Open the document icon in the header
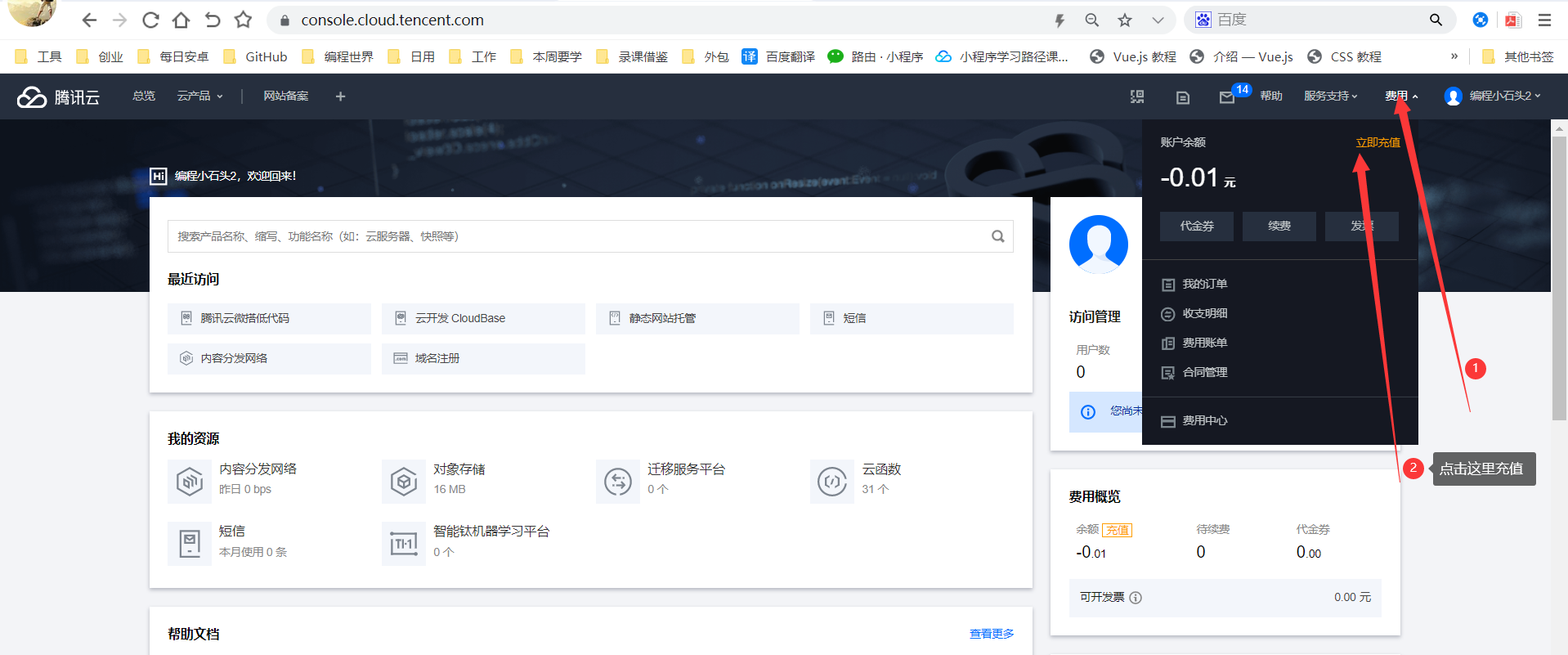Screen dimensions: 1568x655 [x=1182, y=97]
